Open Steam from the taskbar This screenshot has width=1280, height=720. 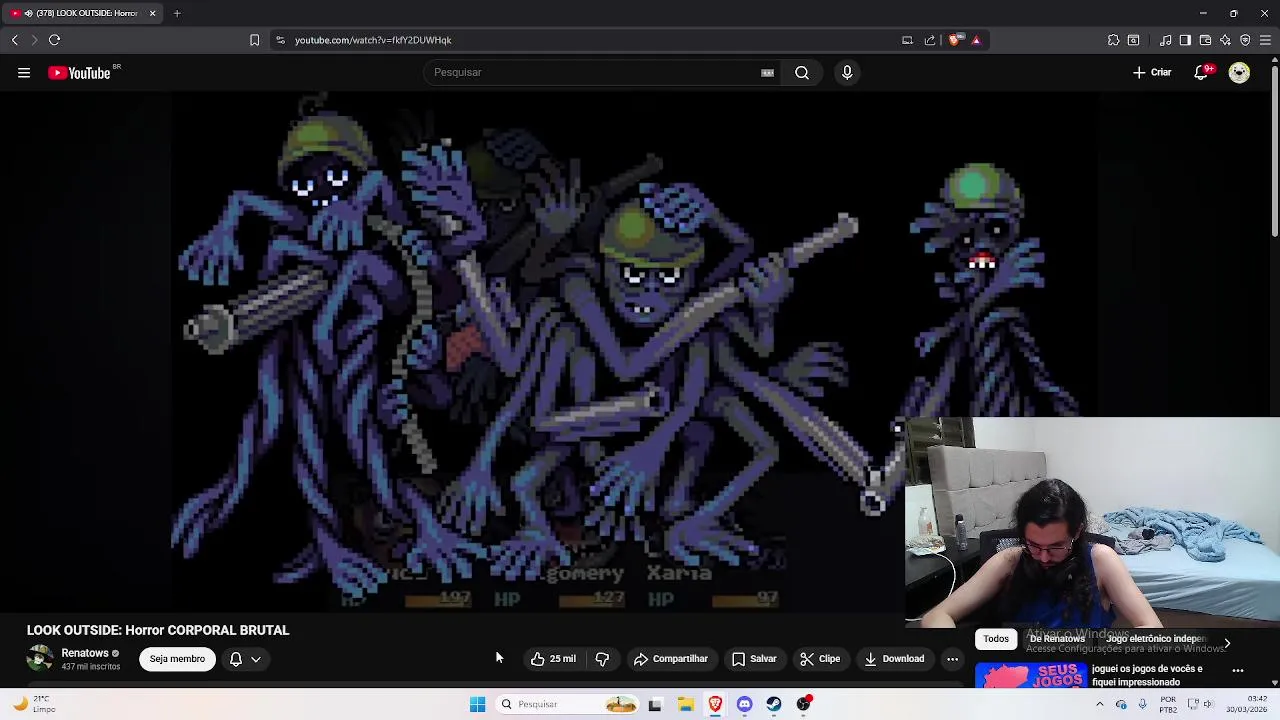(774, 704)
